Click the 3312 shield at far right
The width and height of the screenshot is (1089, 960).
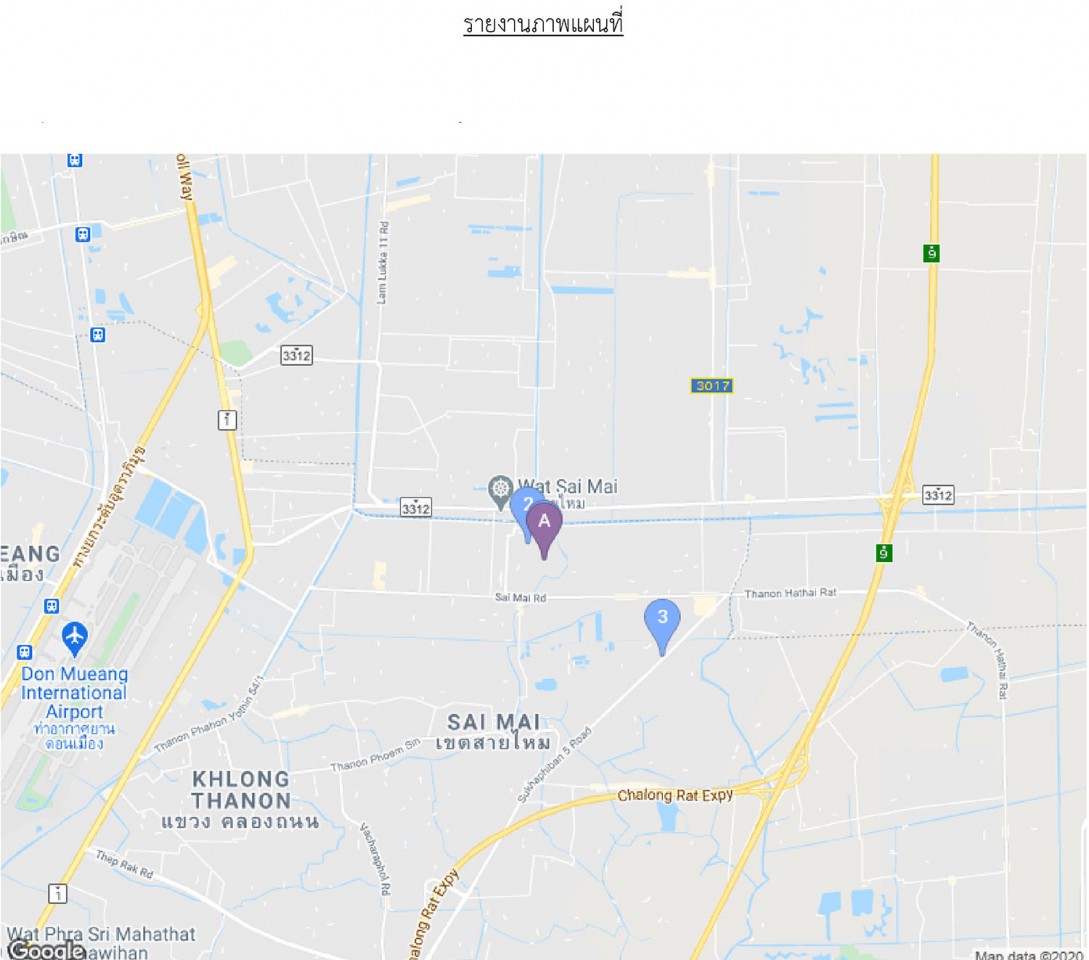(x=938, y=495)
